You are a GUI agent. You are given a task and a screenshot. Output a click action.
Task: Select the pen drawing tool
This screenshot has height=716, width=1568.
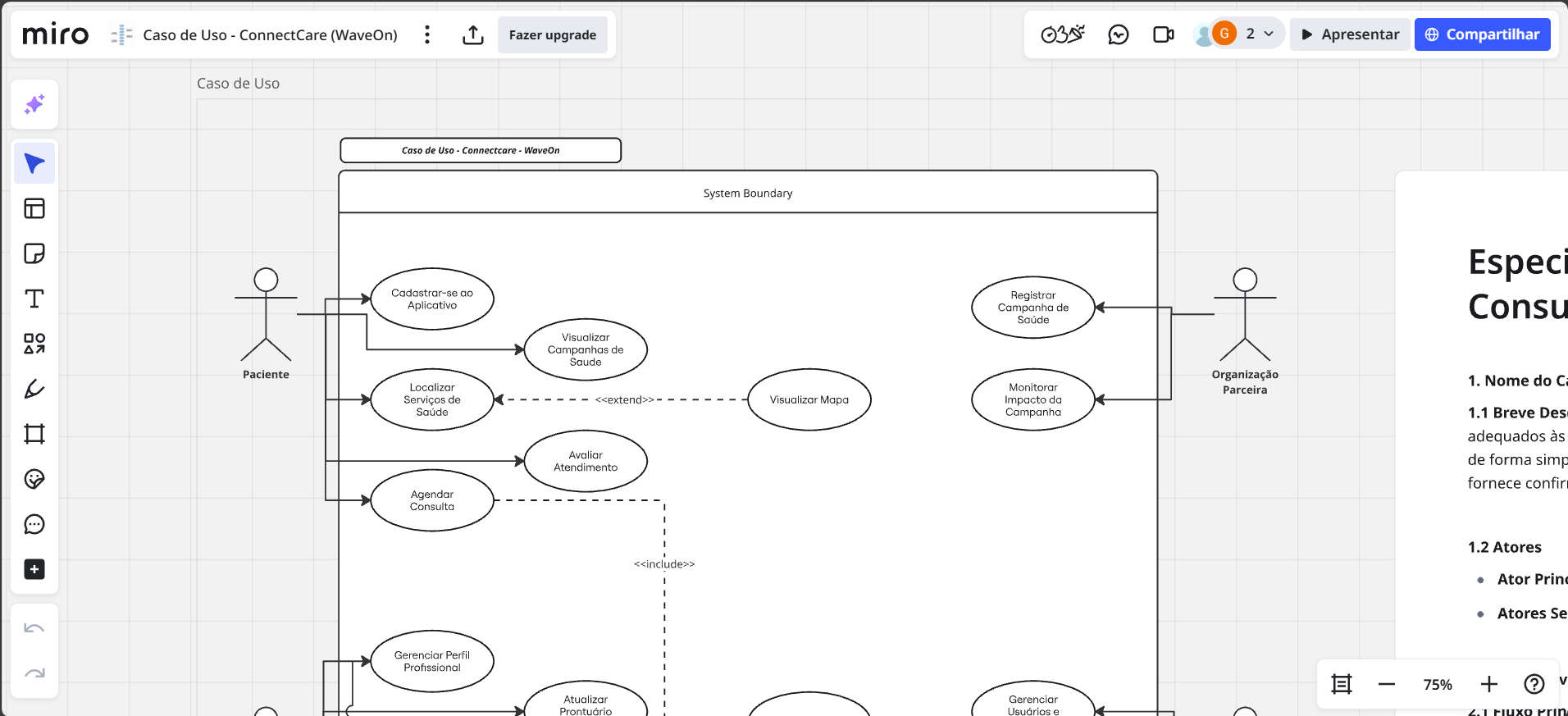click(34, 389)
